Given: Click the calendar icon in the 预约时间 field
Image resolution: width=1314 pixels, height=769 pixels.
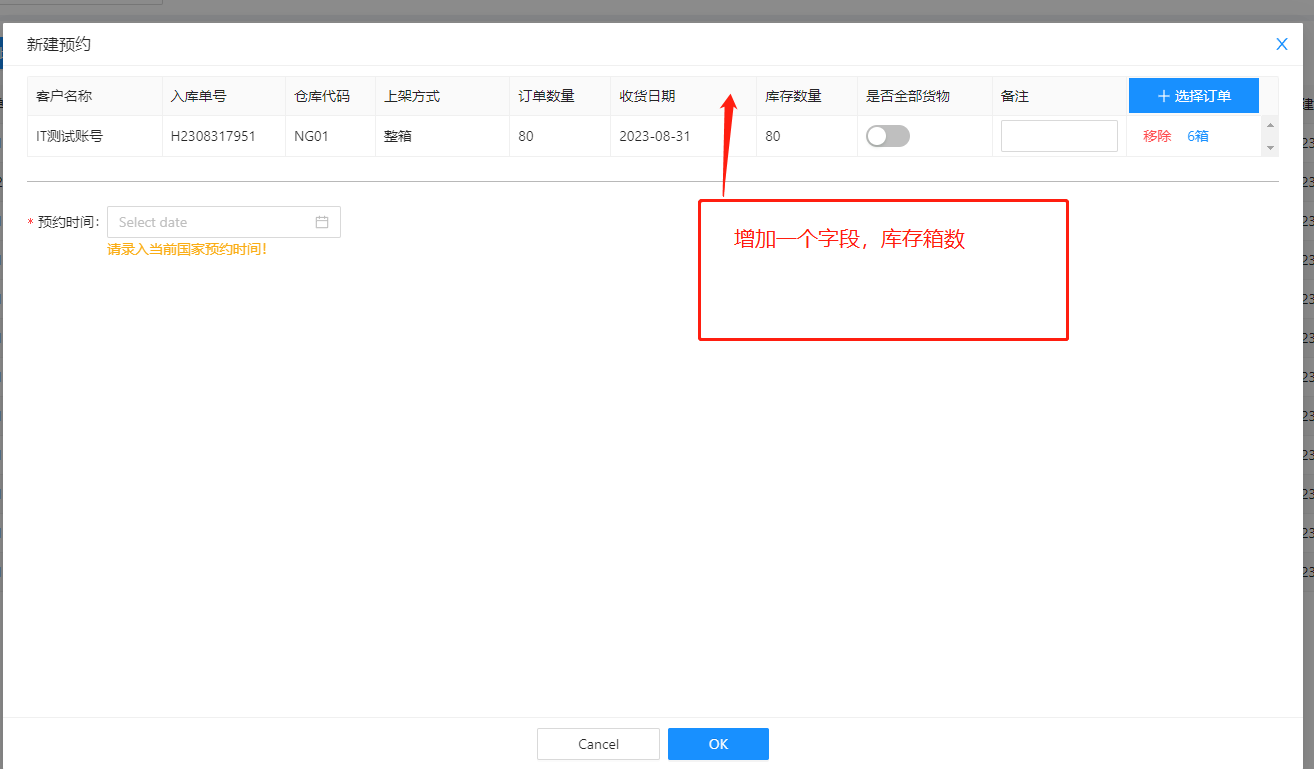Looking at the screenshot, I should (x=322, y=222).
